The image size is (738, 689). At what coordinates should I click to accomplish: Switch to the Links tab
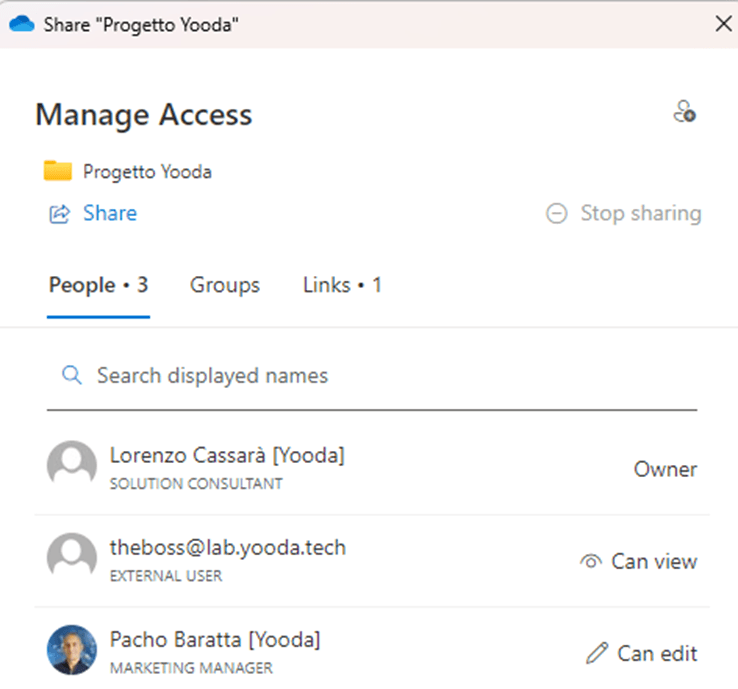342,285
